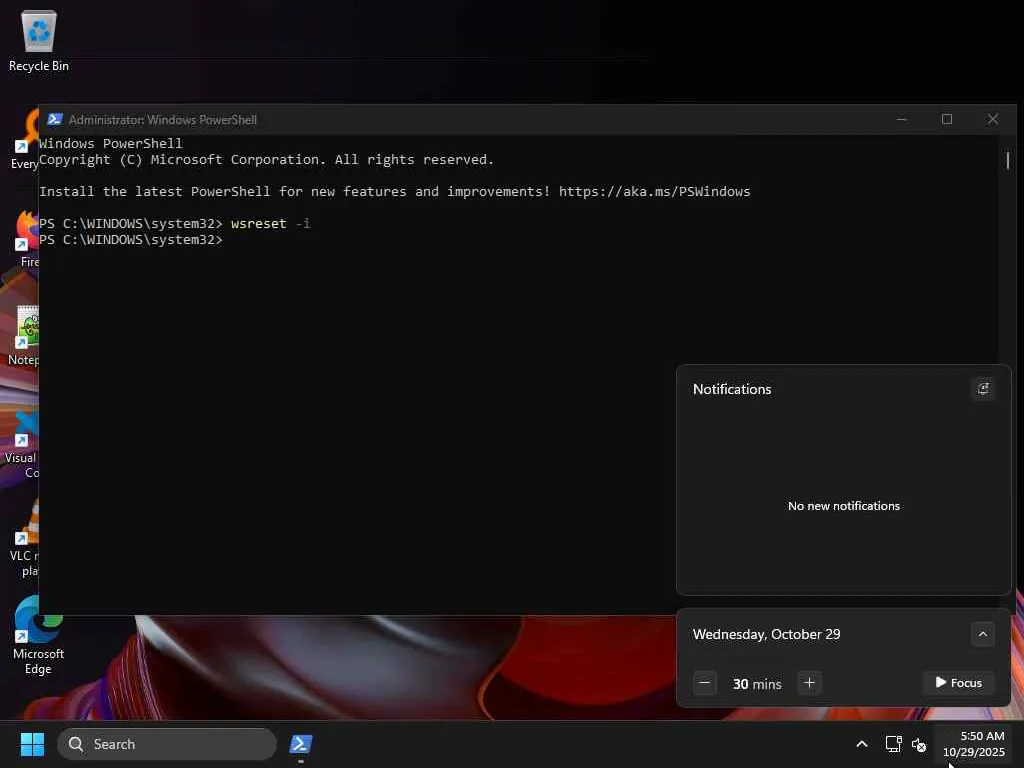Click the muted volume tray icon
The width and height of the screenshot is (1024, 768).
919,744
